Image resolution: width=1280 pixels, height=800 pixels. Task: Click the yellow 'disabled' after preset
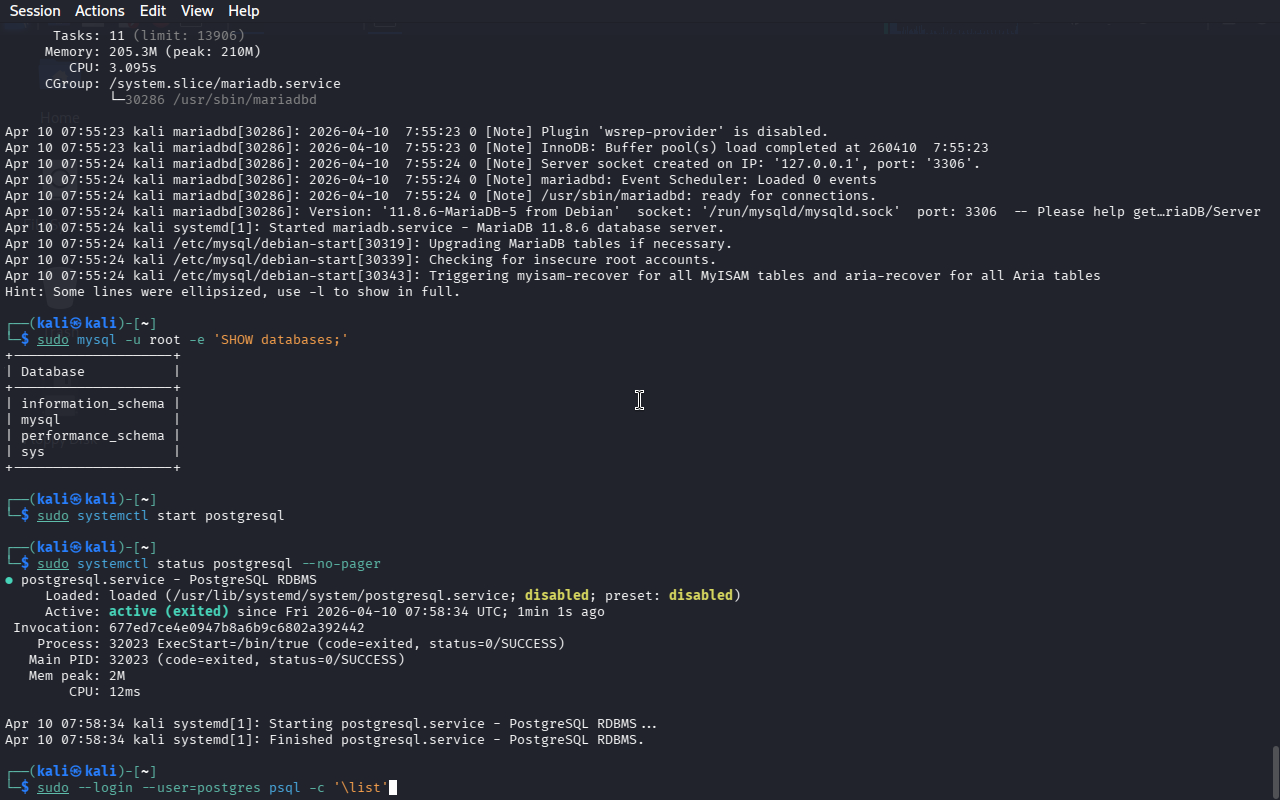click(700, 596)
